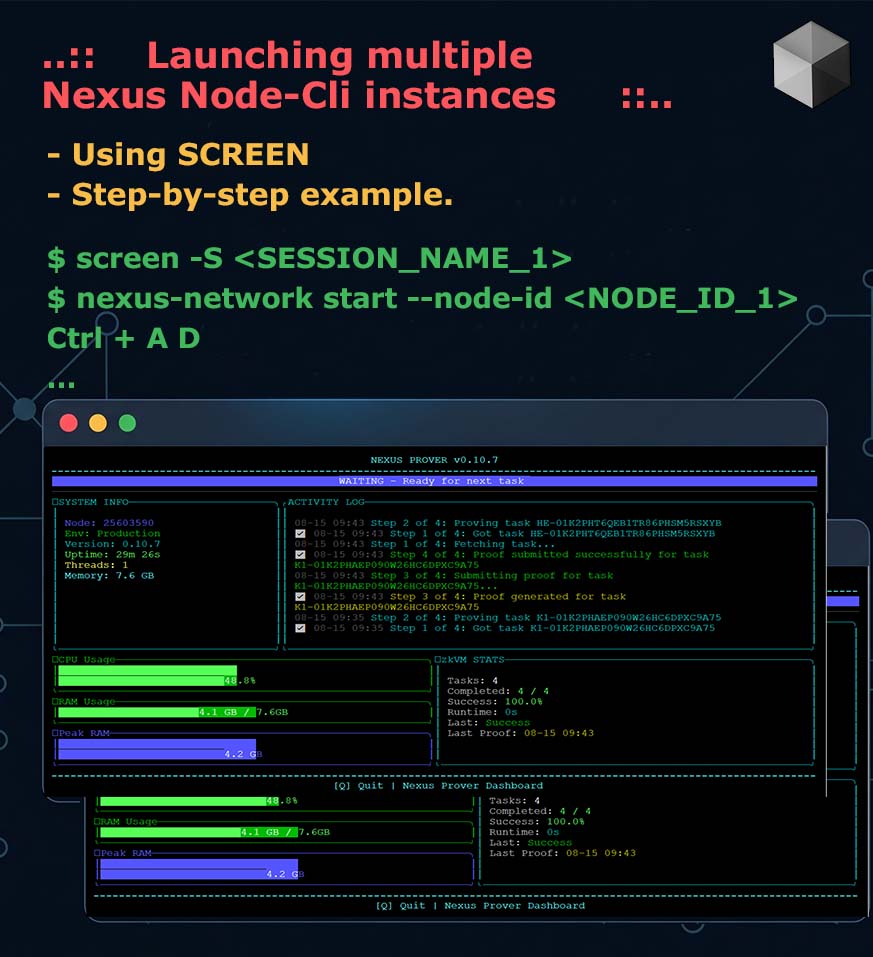Click the front window RAM Usage bar
Image resolution: width=873 pixels, height=957 pixels.
(x=157, y=712)
